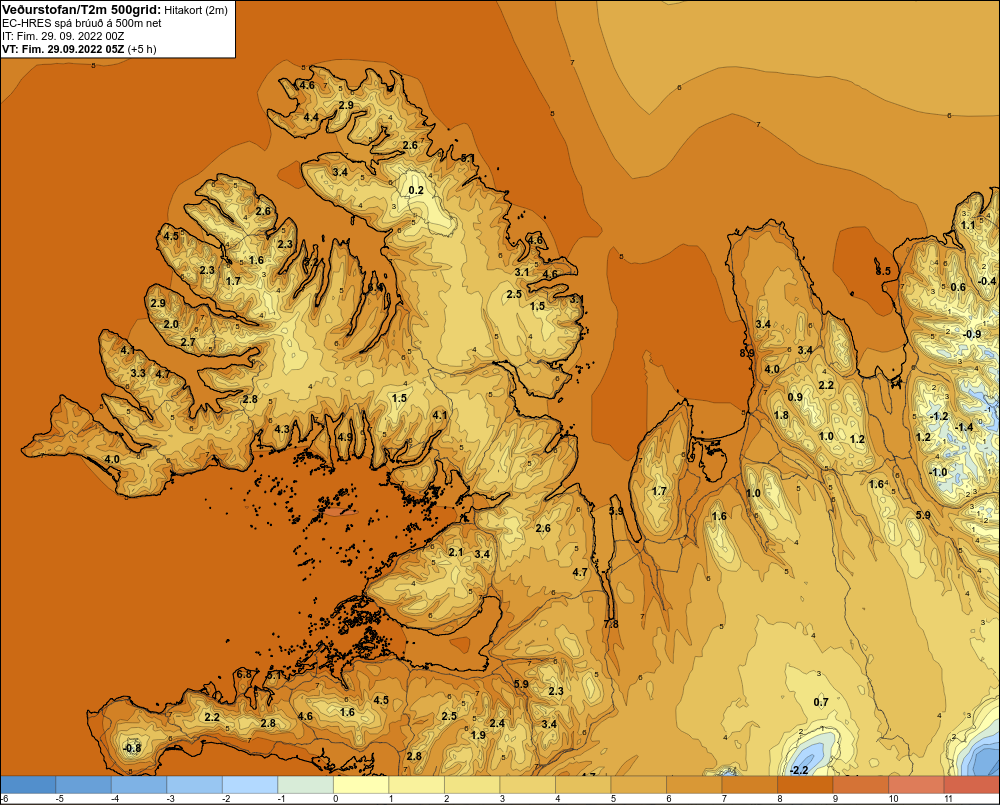Click the '0' tick label on the legend

point(336,799)
